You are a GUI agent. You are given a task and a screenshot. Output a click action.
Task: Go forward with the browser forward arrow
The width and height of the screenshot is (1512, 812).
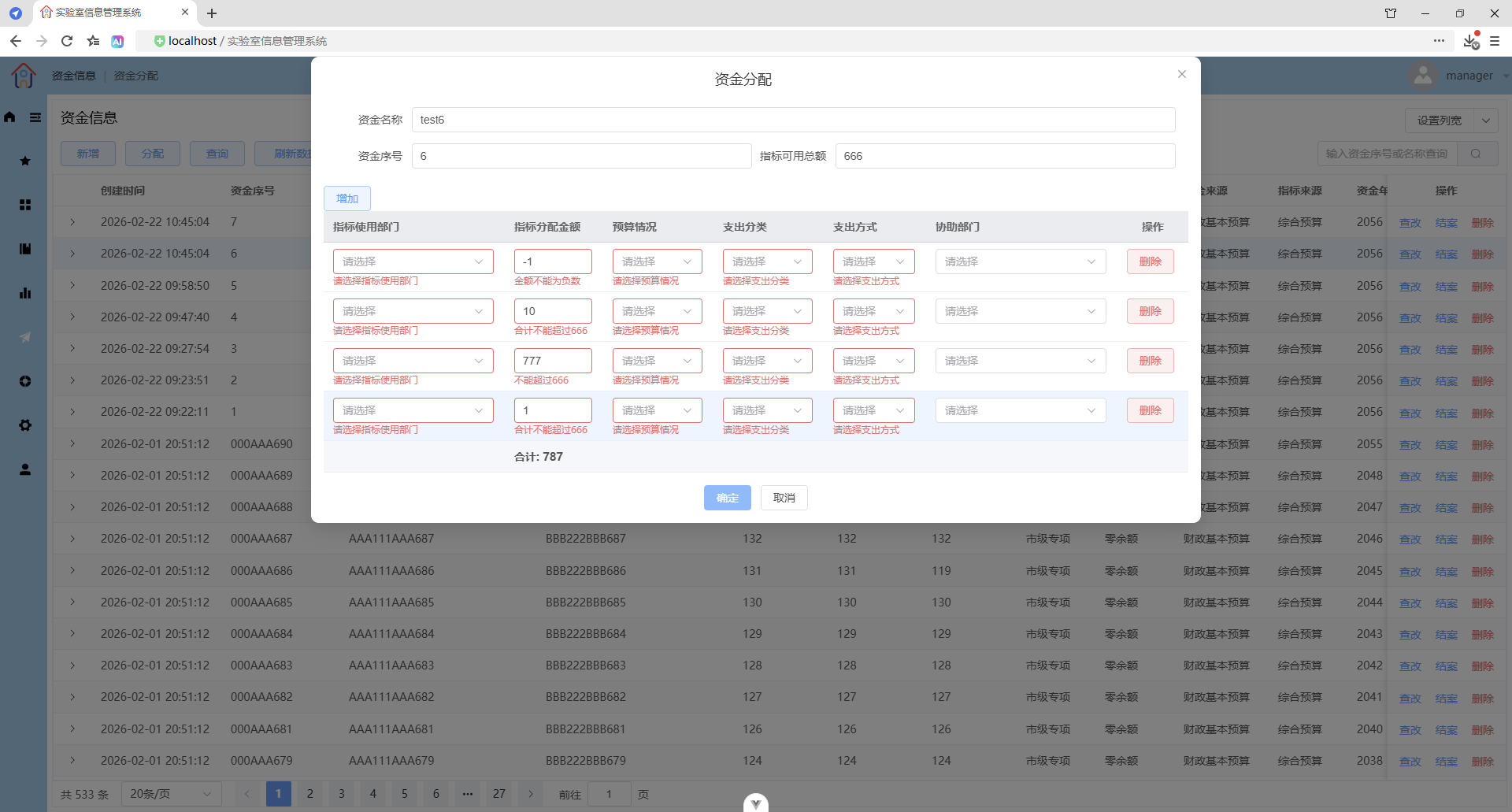(x=42, y=41)
